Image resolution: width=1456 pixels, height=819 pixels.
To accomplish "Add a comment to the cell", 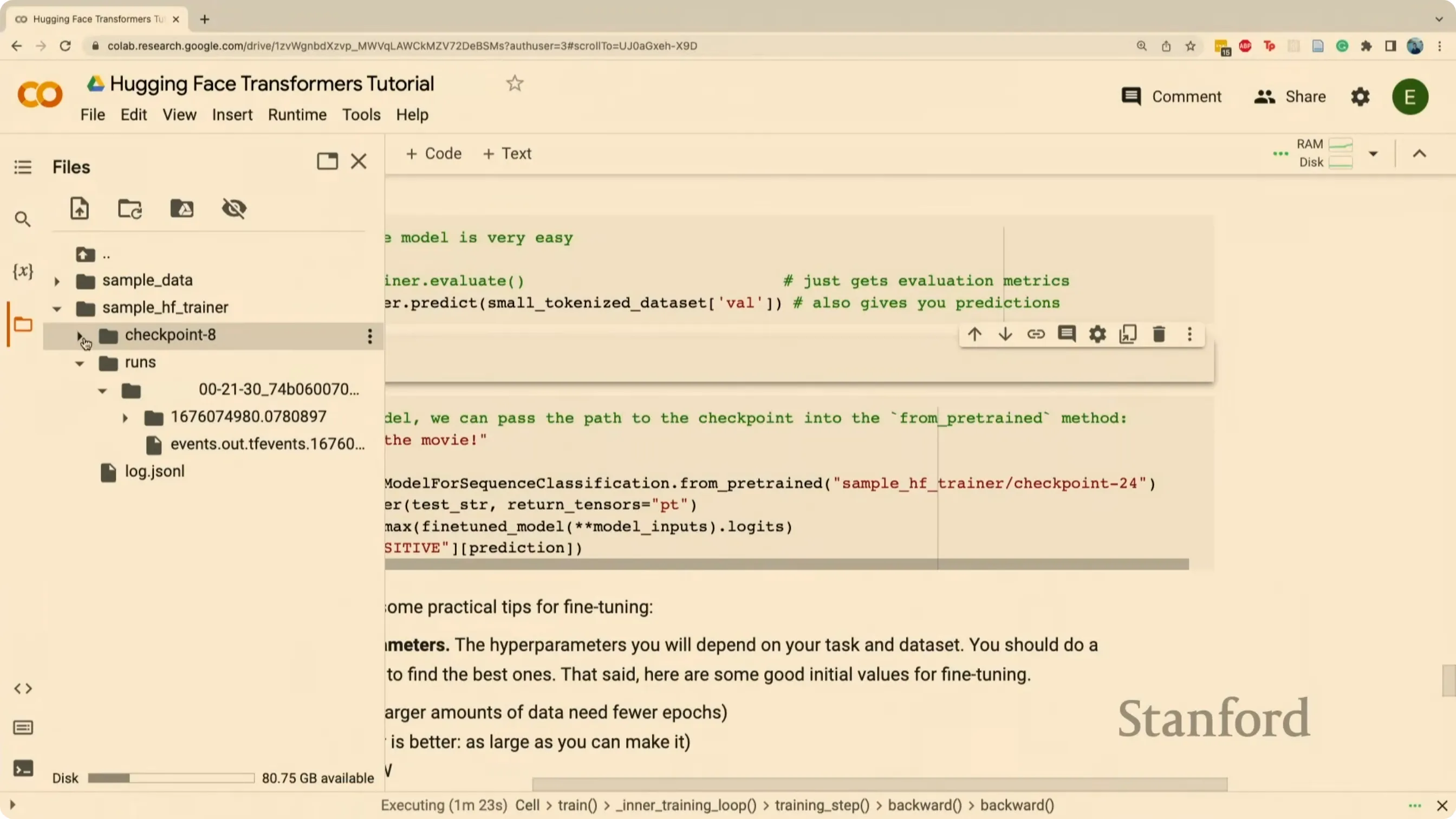I will pos(1067,335).
